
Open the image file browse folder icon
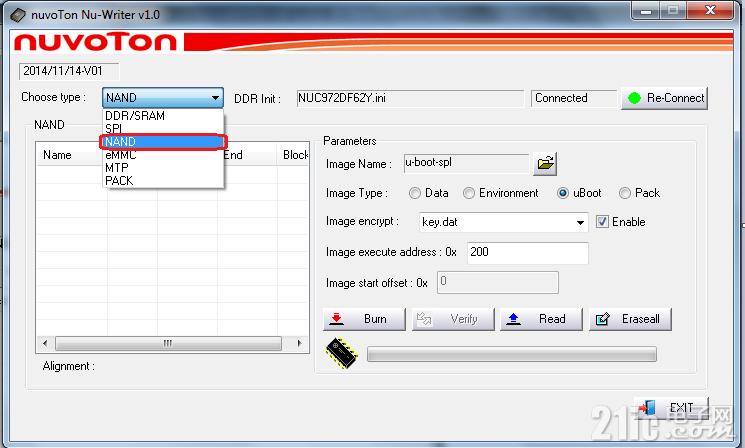click(544, 164)
